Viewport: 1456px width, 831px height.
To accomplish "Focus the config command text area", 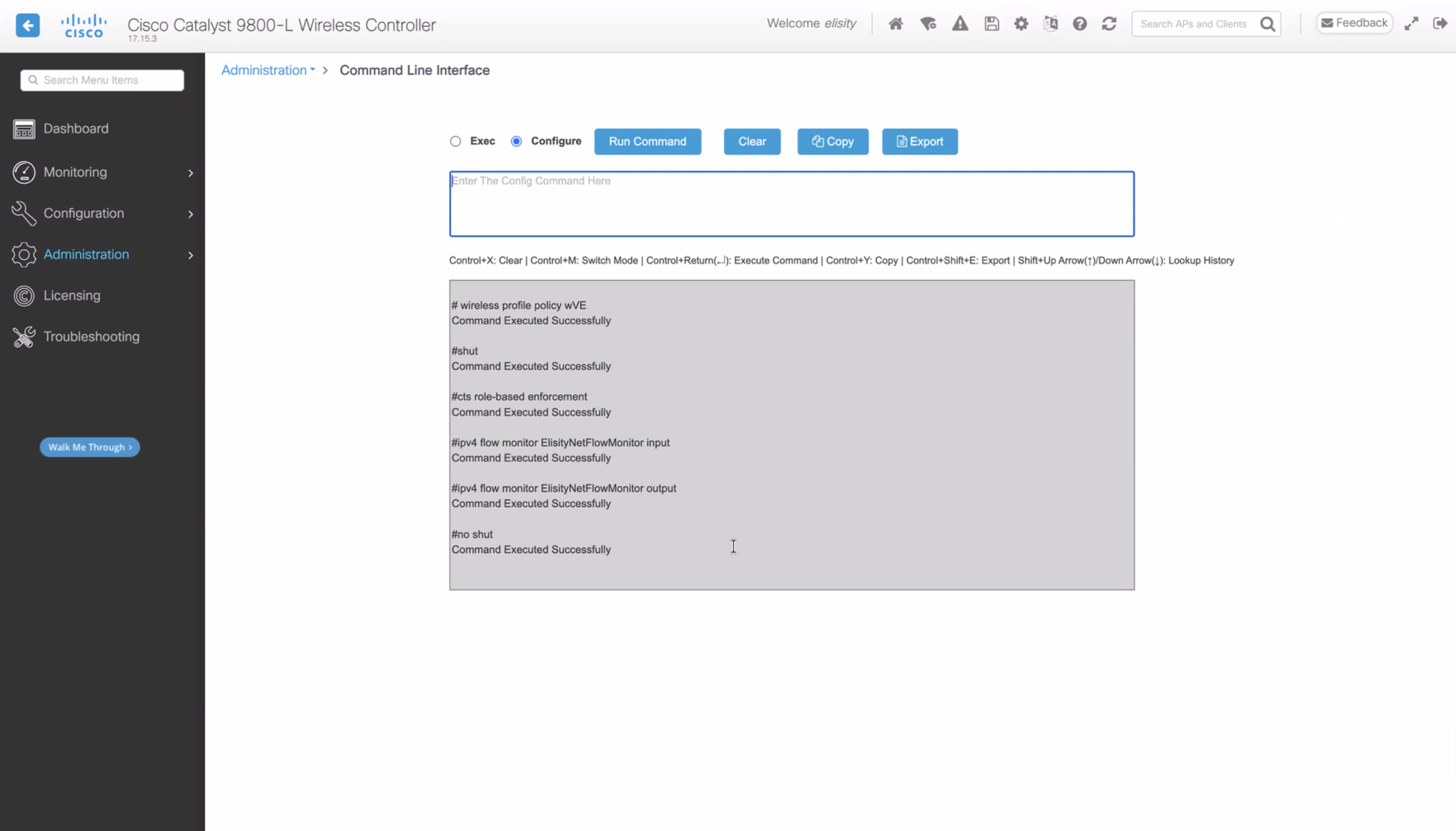I will (792, 204).
